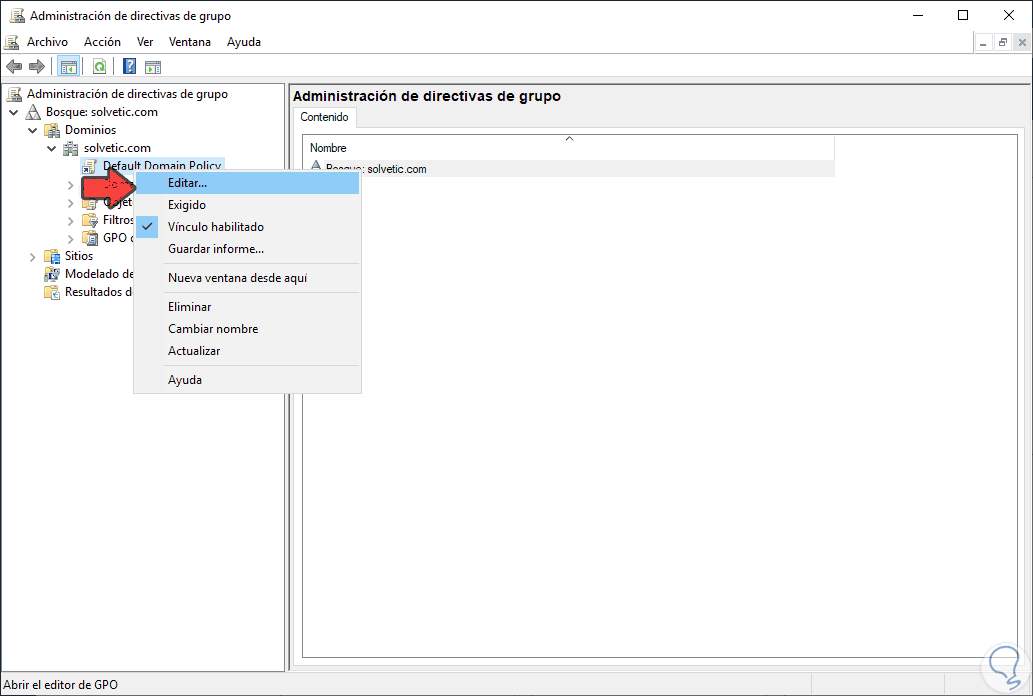Open the Ventana menu

tap(190, 42)
